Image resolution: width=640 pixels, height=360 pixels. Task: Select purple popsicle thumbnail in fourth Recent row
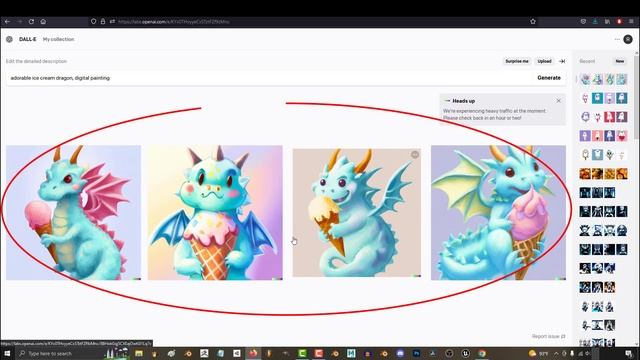coord(585,136)
